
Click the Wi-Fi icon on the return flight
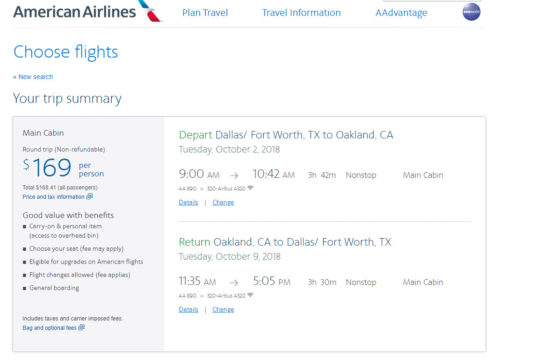[x=250, y=295]
